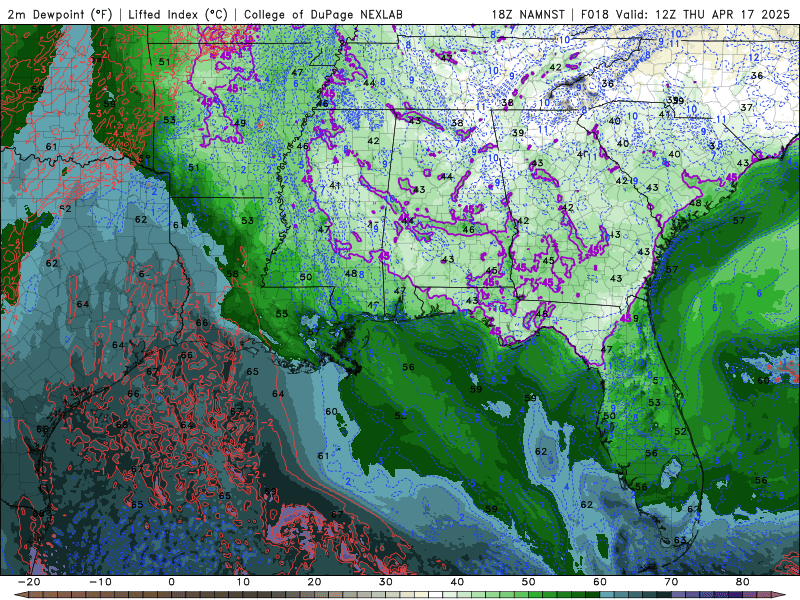This screenshot has width=800, height=600.
Task: Click the '70' label on the color scale
Action: click(x=671, y=582)
